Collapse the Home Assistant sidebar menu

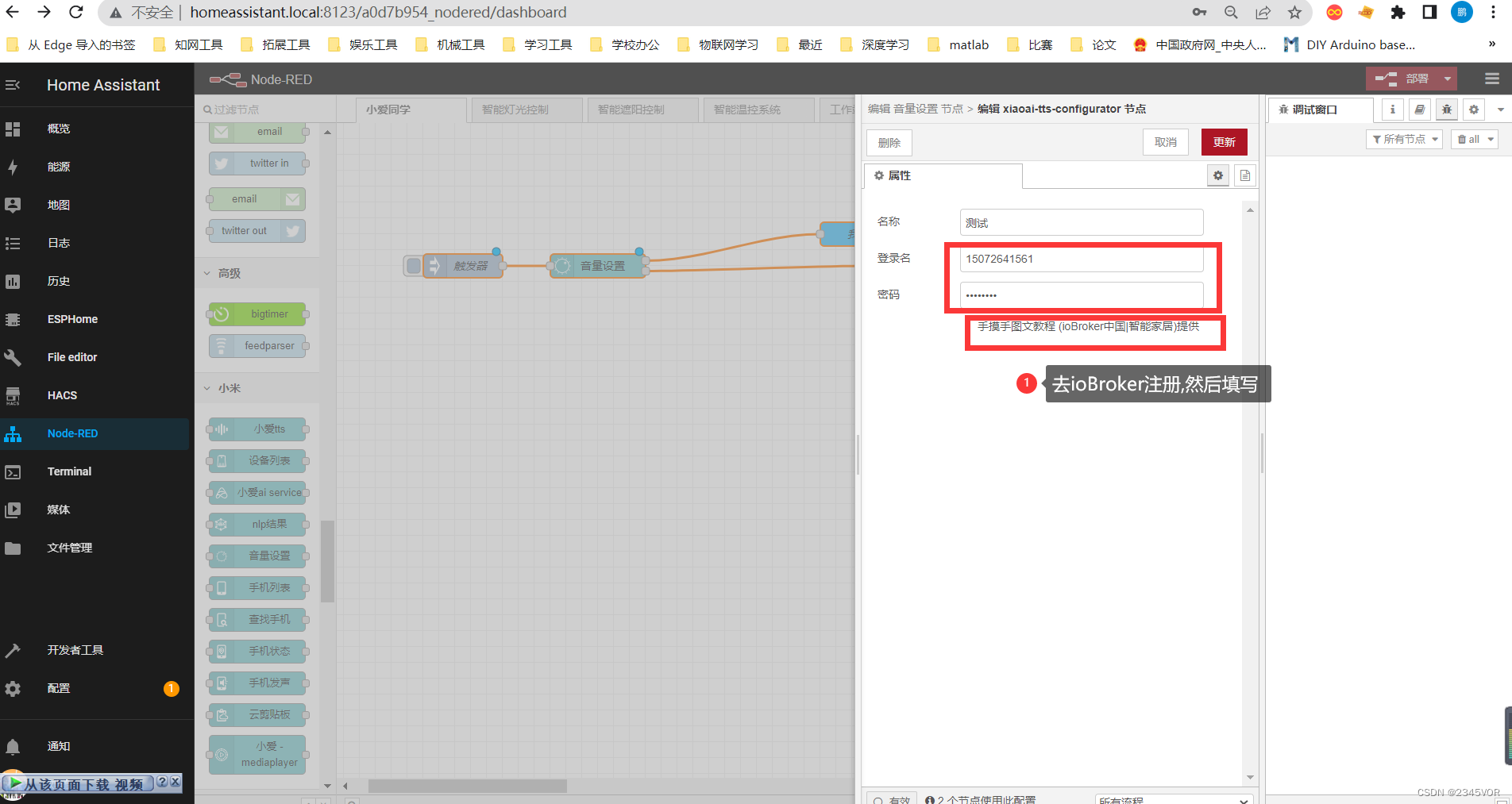coord(13,85)
